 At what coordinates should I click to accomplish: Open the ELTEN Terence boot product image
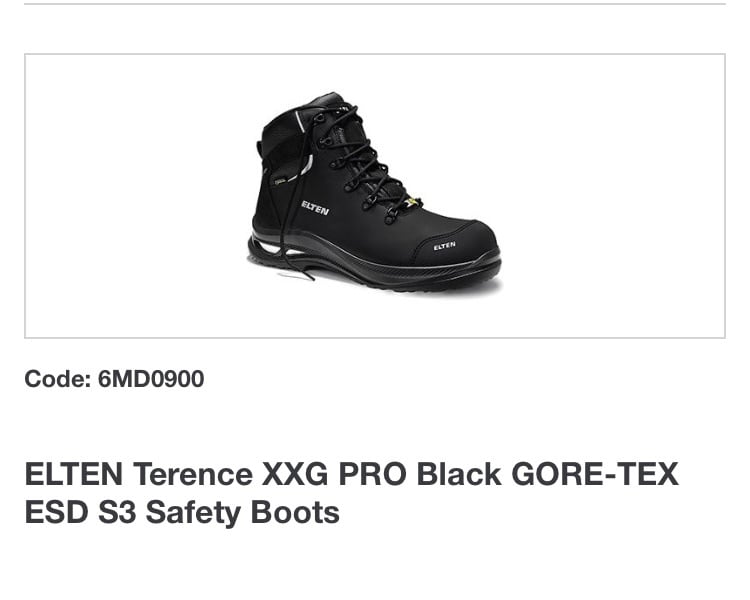pos(375,196)
